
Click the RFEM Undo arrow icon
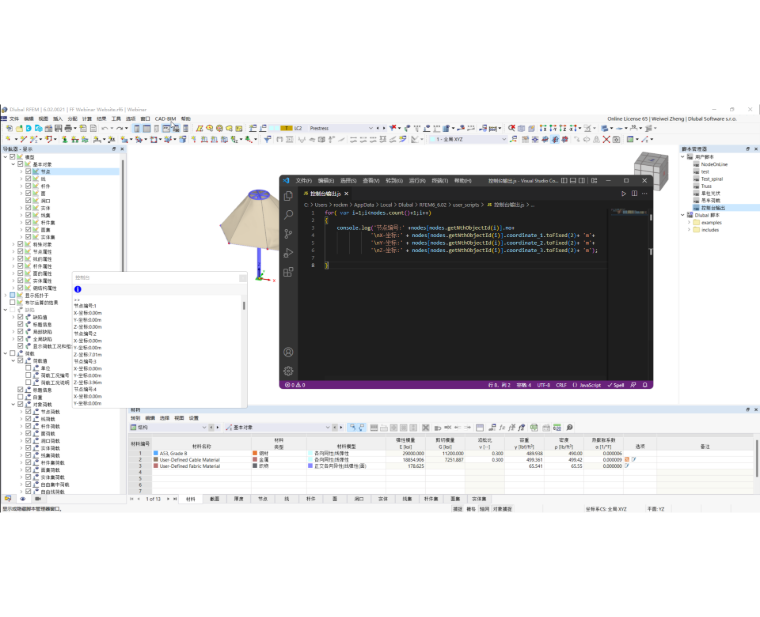104,128
